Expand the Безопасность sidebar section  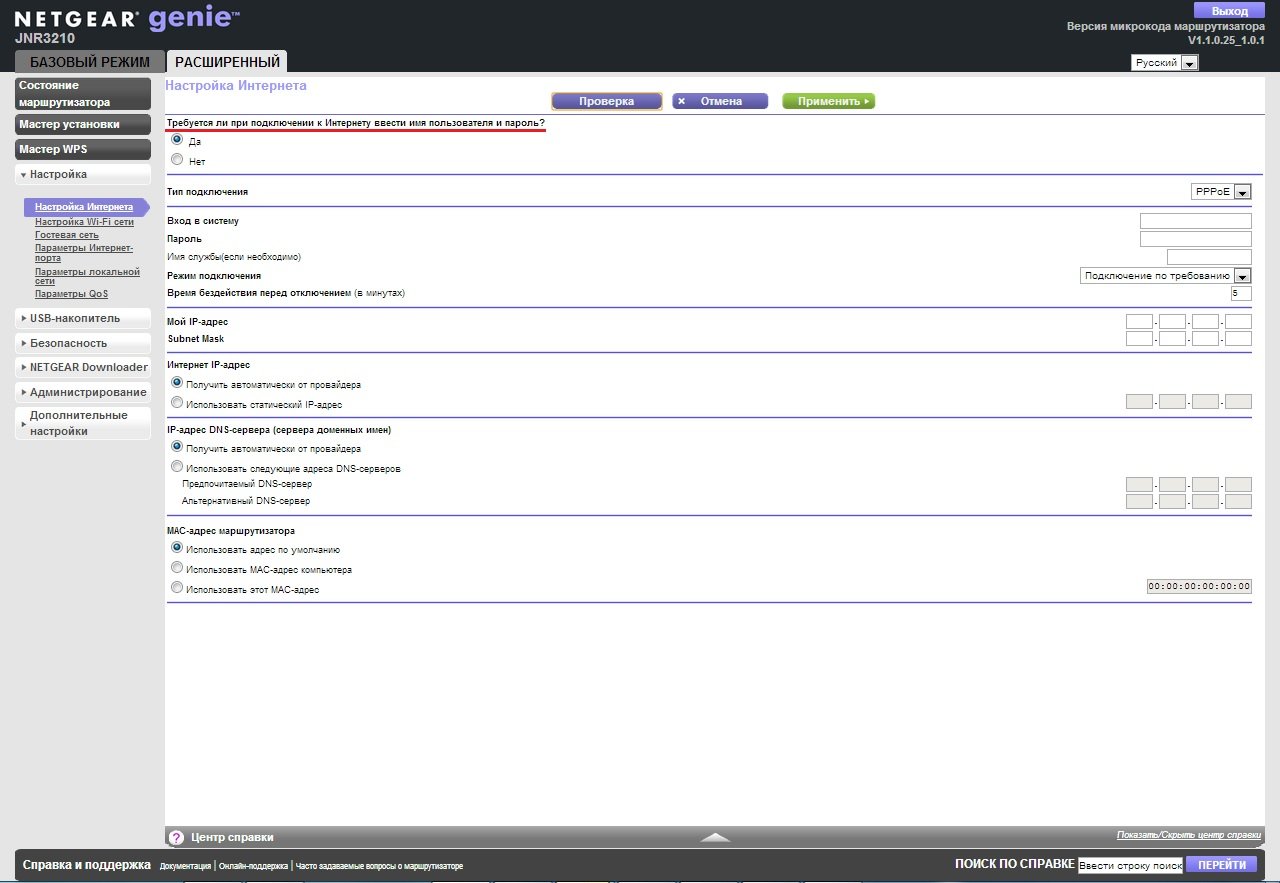tap(82, 342)
